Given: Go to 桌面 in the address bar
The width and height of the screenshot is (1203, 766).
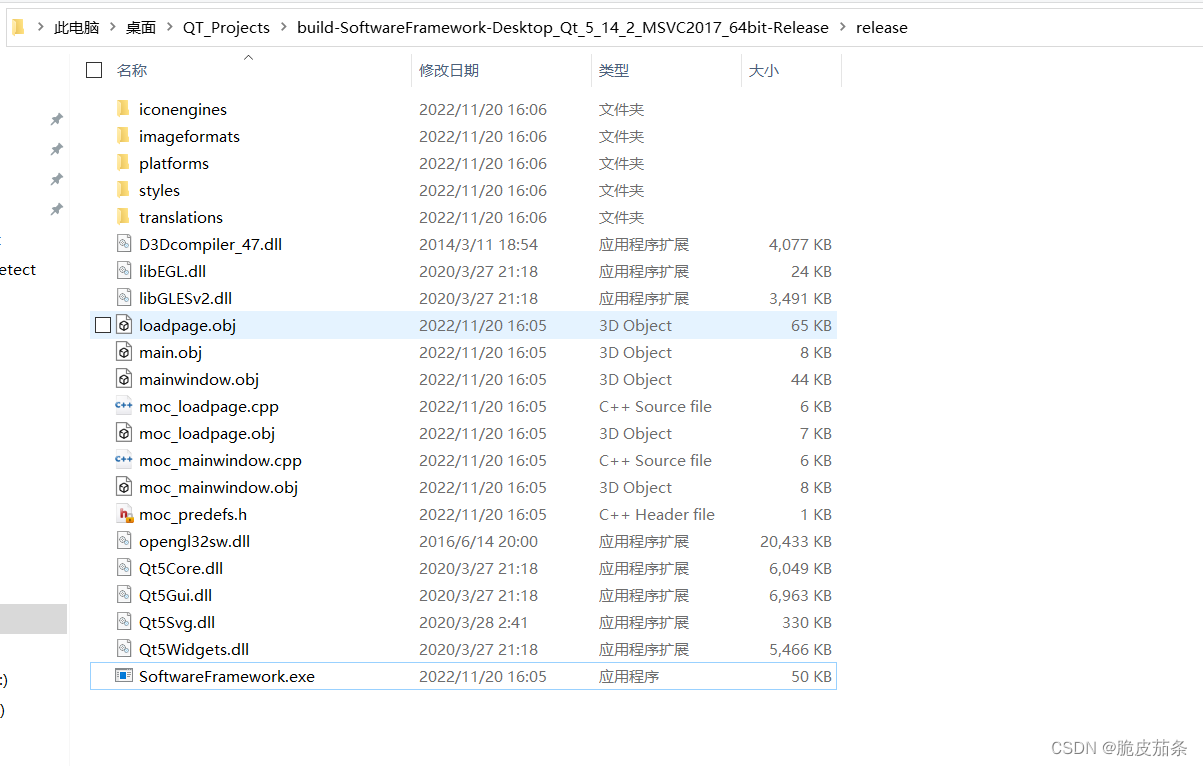Looking at the screenshot, I should [140, 27].
